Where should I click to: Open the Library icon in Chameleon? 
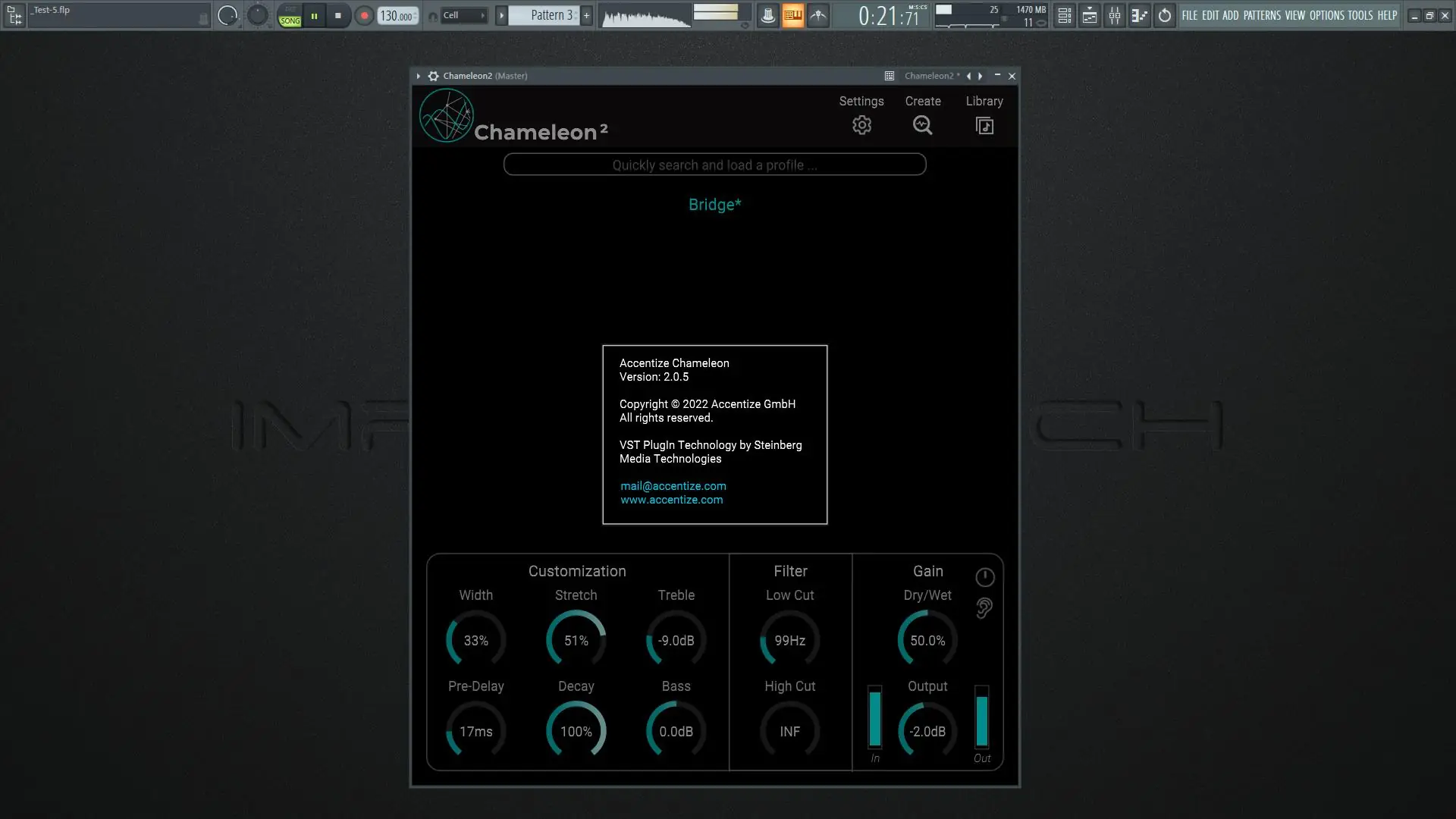click(x=984, y=126)
